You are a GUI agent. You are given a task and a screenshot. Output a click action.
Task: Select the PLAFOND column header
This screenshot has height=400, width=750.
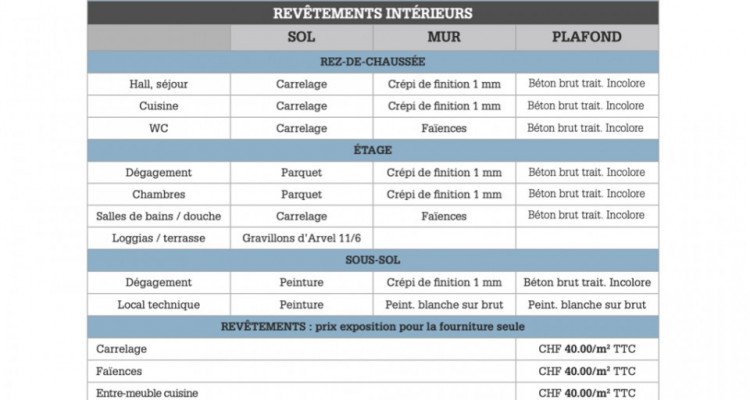click(586, 38)
